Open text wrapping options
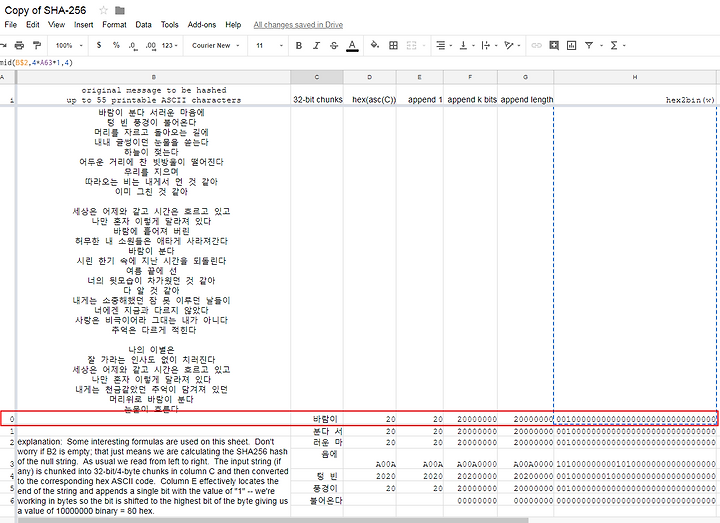Viewport: 720px width, 523px height. click(489, 45)
